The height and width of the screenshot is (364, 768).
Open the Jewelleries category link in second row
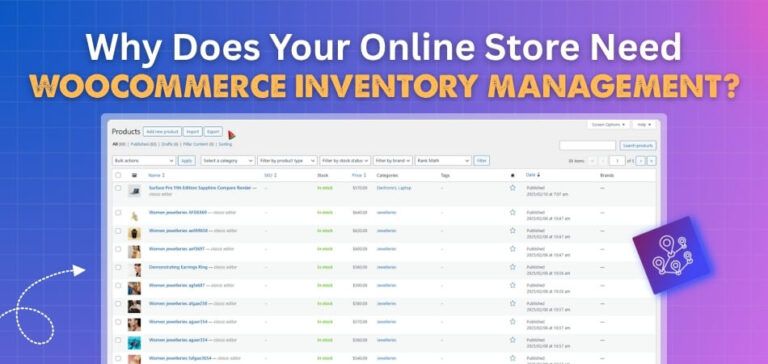(x=386, y=212)
